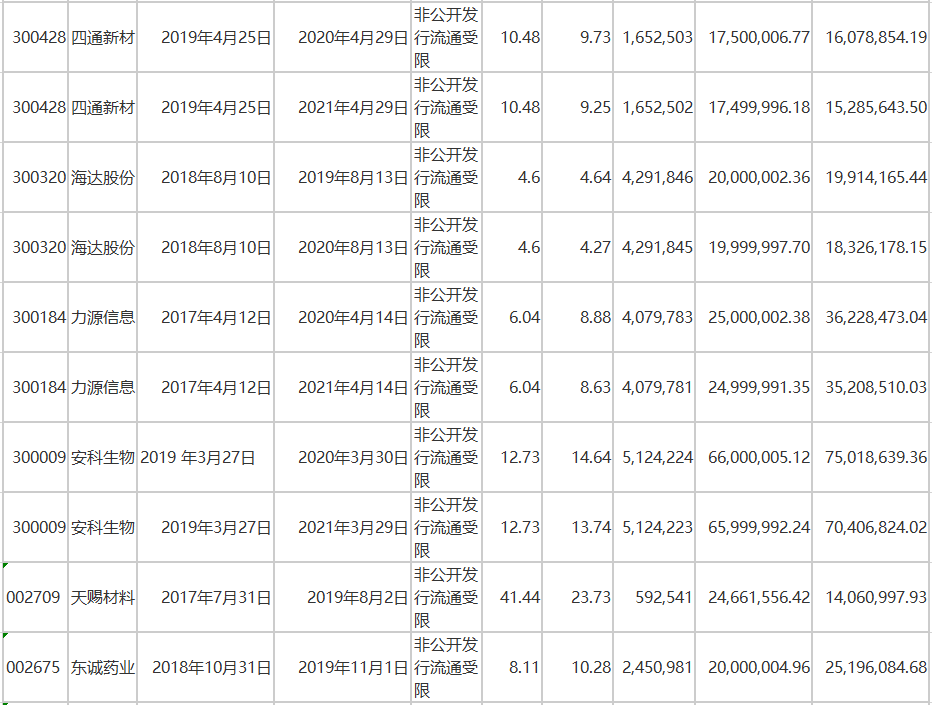This screenshot has width=932, height=705.
Task: Select cell 25,000,002.38
Action: 754,317
